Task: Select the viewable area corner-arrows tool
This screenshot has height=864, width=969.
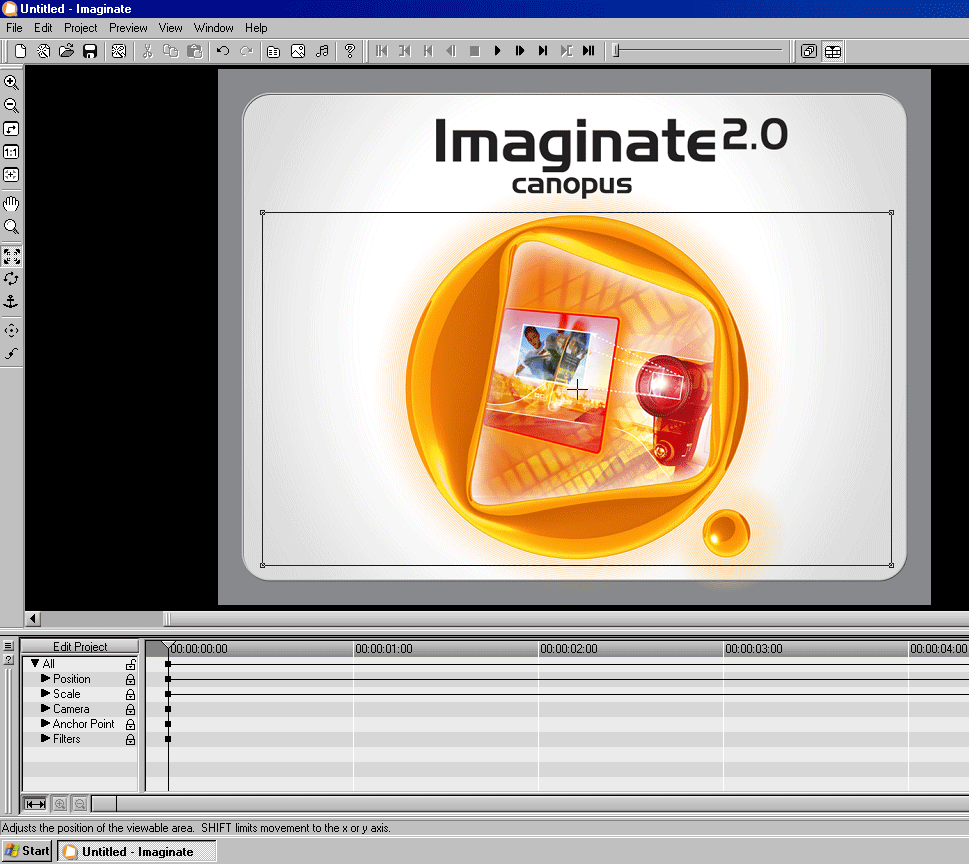Action: pos(11,256)
